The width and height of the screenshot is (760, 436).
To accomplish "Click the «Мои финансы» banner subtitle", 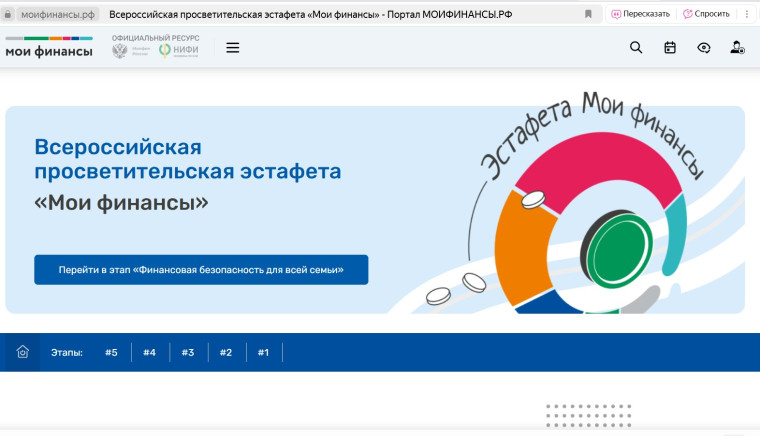I will [121, 202].
